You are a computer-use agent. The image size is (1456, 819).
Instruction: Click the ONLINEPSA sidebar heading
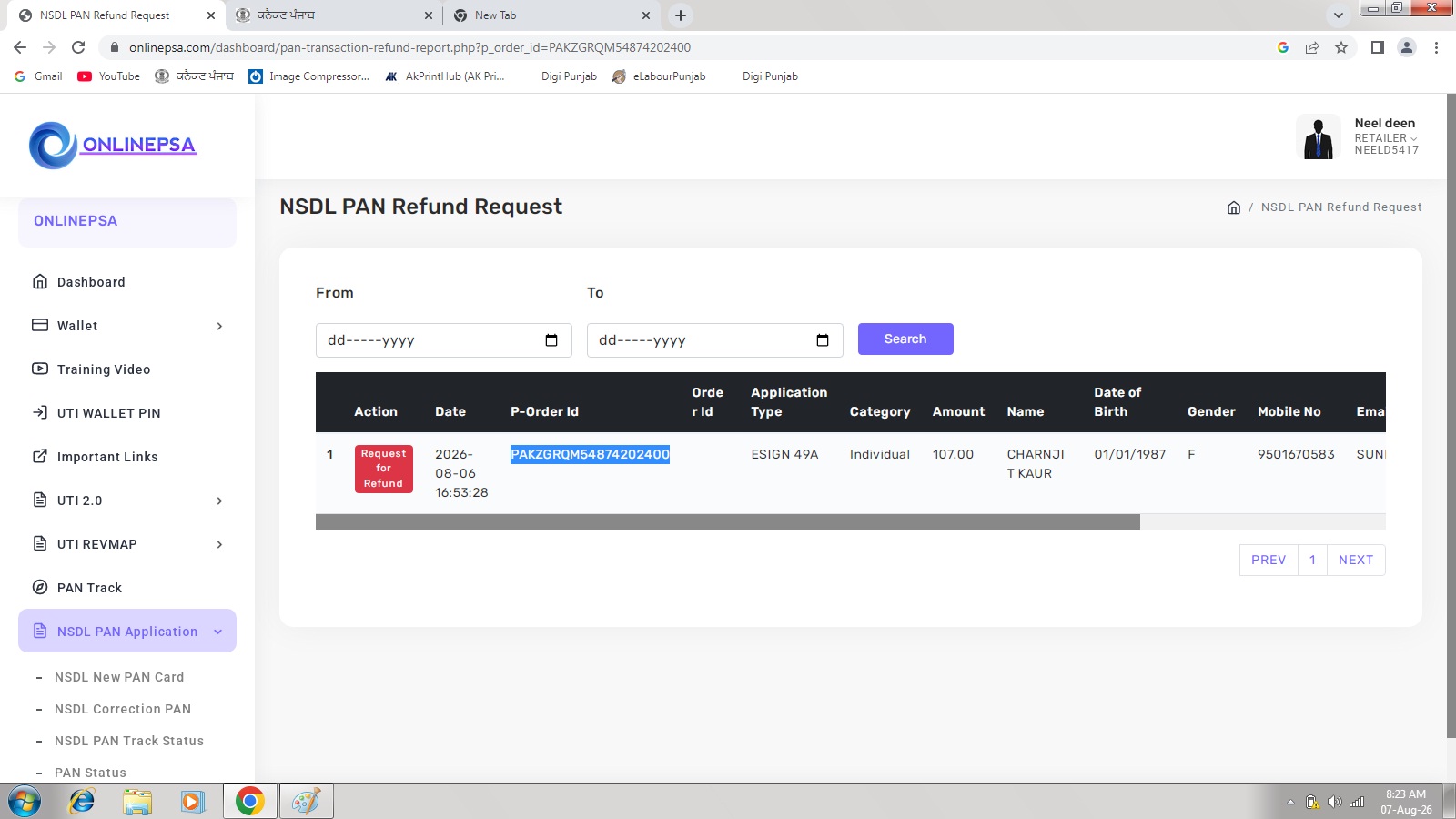76,221
